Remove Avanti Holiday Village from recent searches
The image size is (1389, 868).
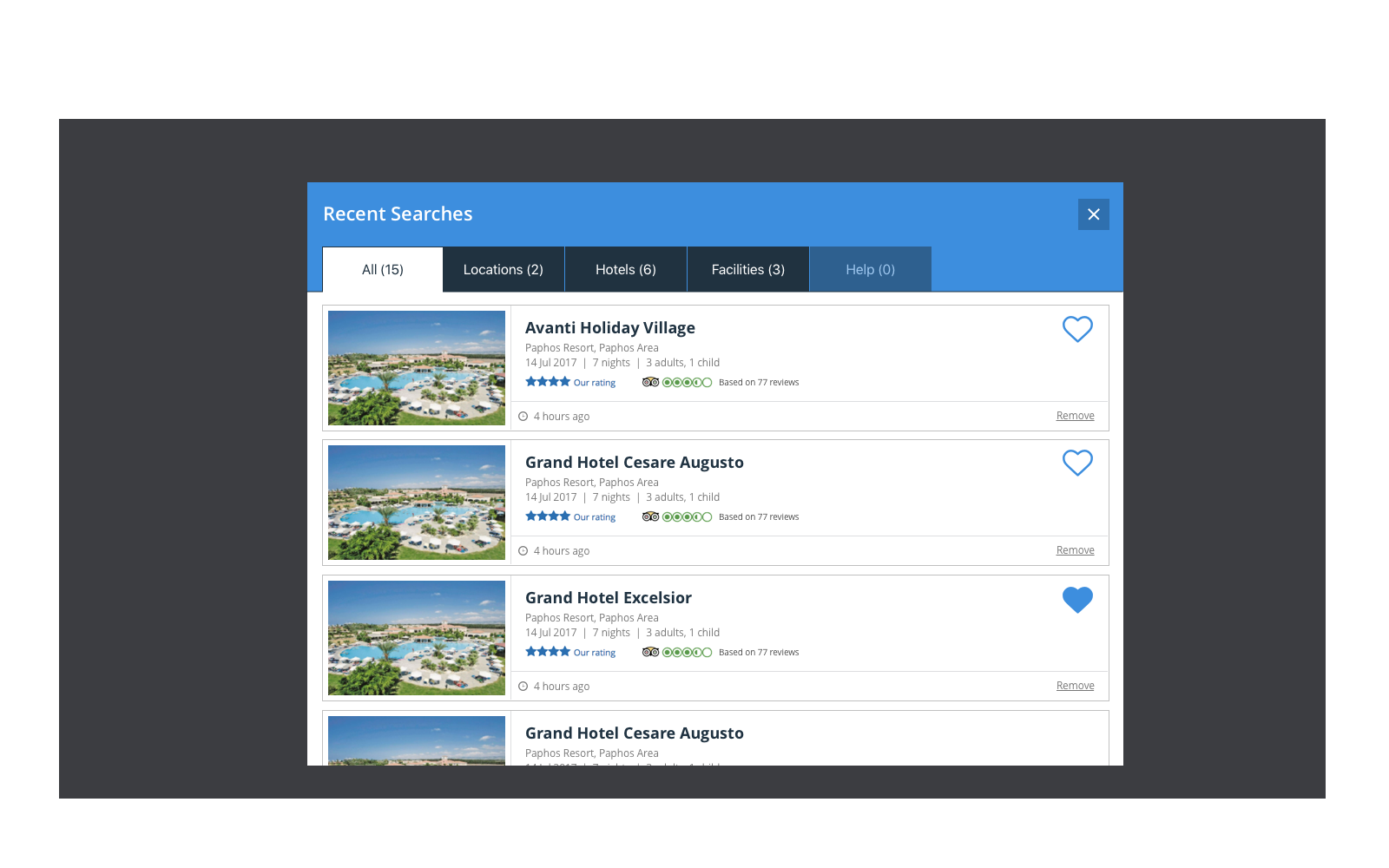tap(1075, 416)
